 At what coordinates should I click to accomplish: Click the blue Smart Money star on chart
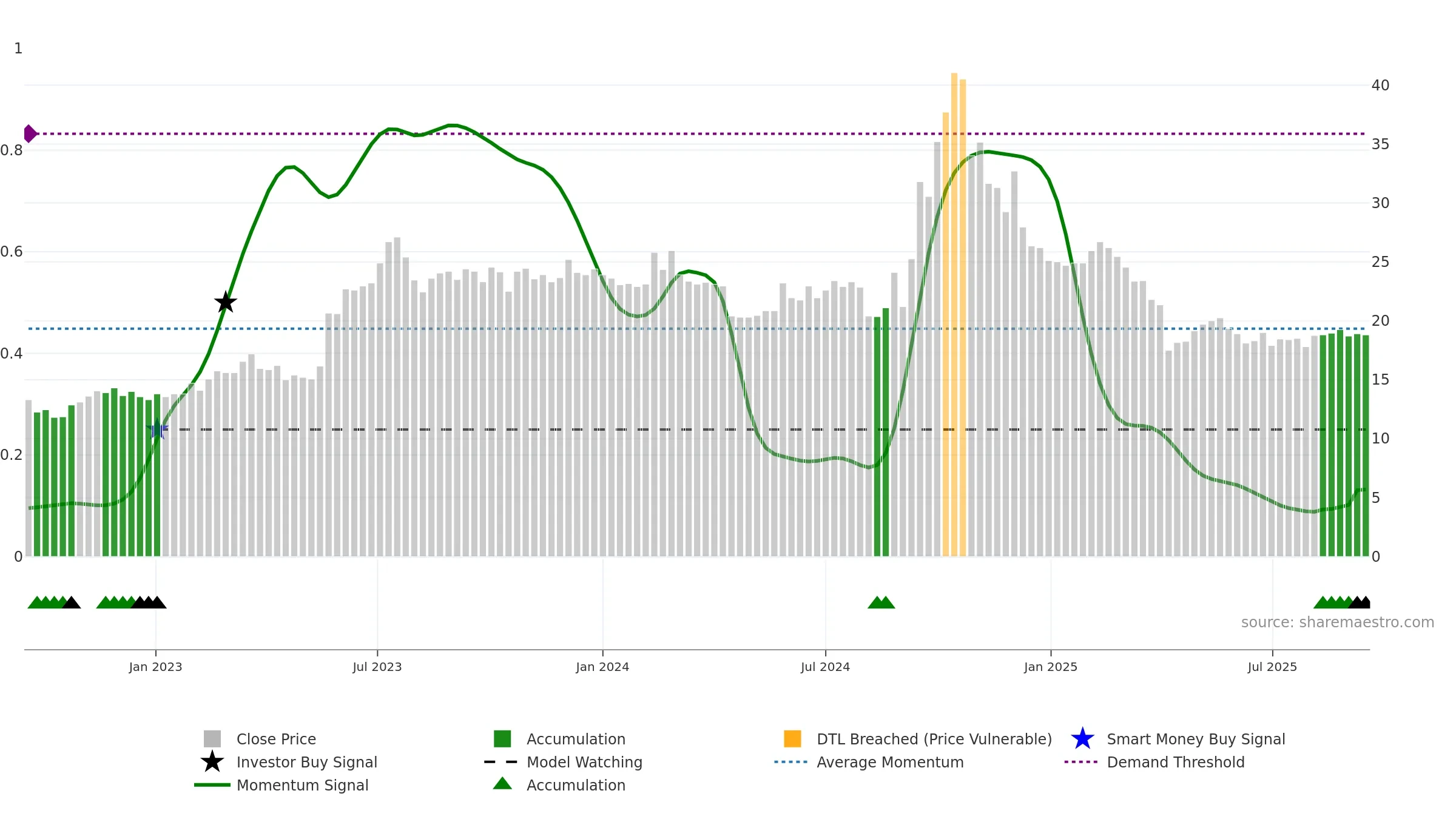point(157,429)
